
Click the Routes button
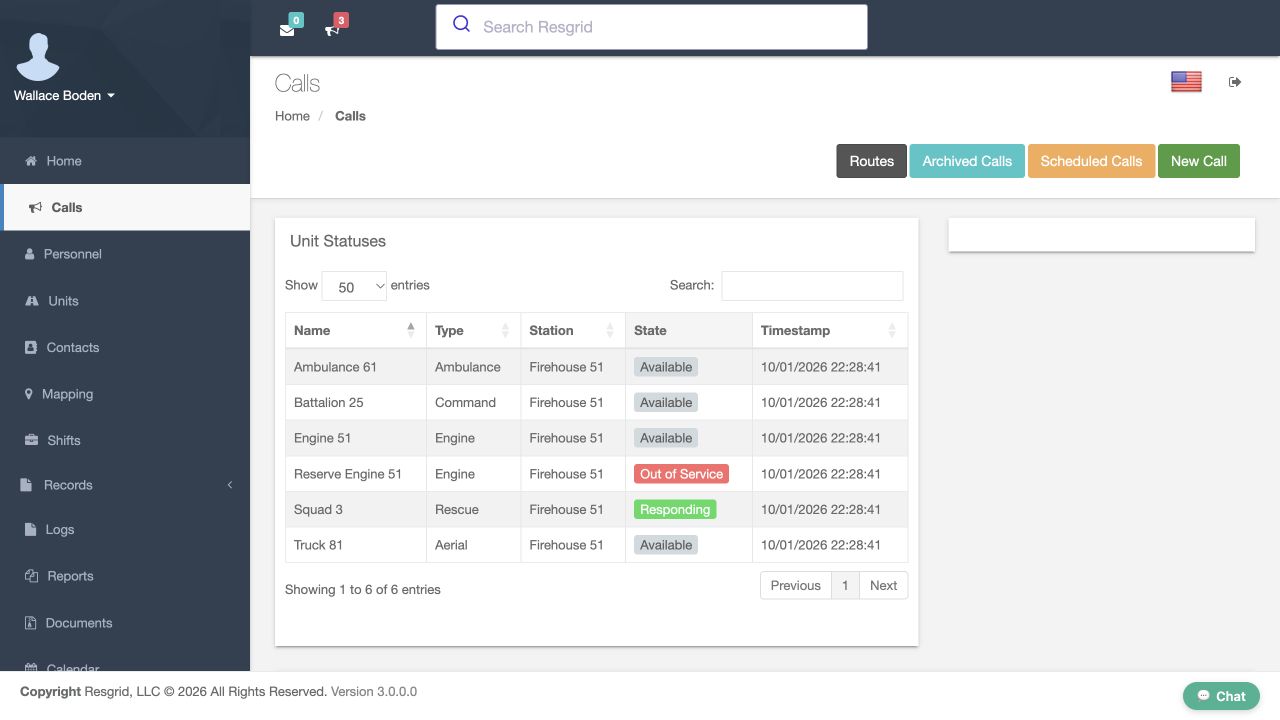tap(872, 161)
